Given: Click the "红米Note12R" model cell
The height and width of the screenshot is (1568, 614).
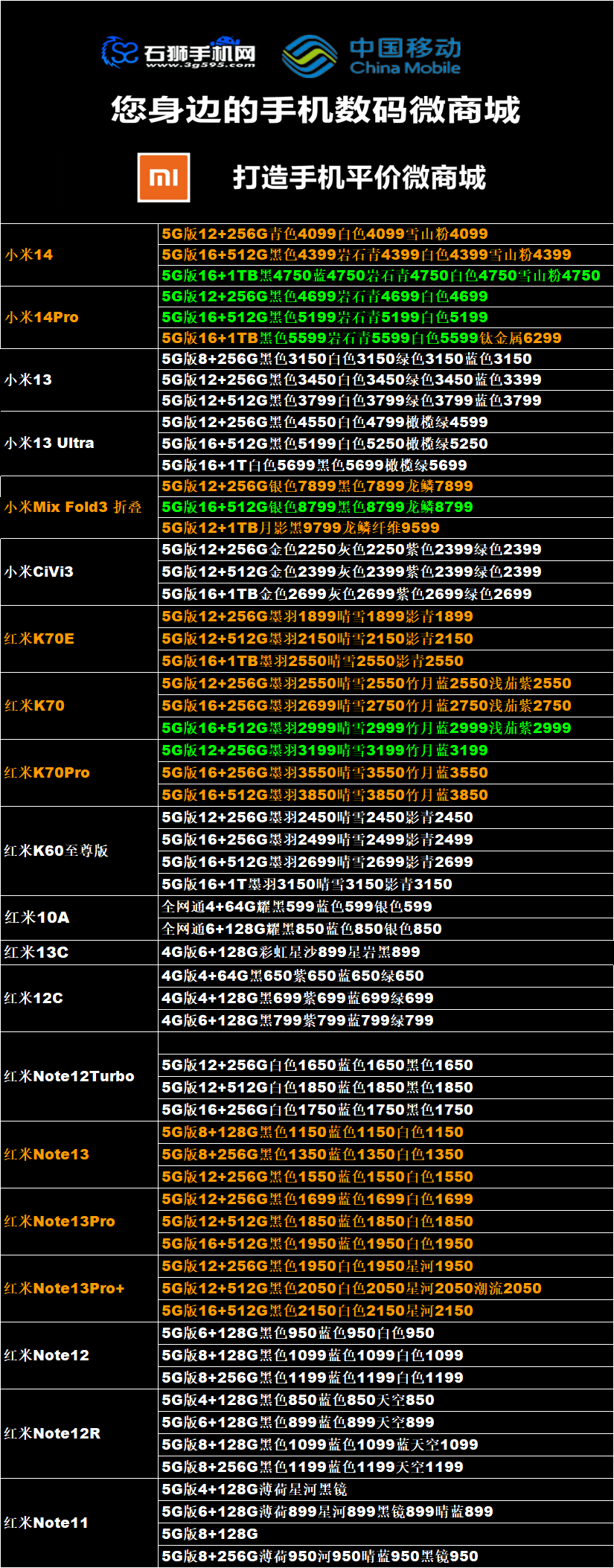Looking at the screenshot, I should click(79, 1433).
